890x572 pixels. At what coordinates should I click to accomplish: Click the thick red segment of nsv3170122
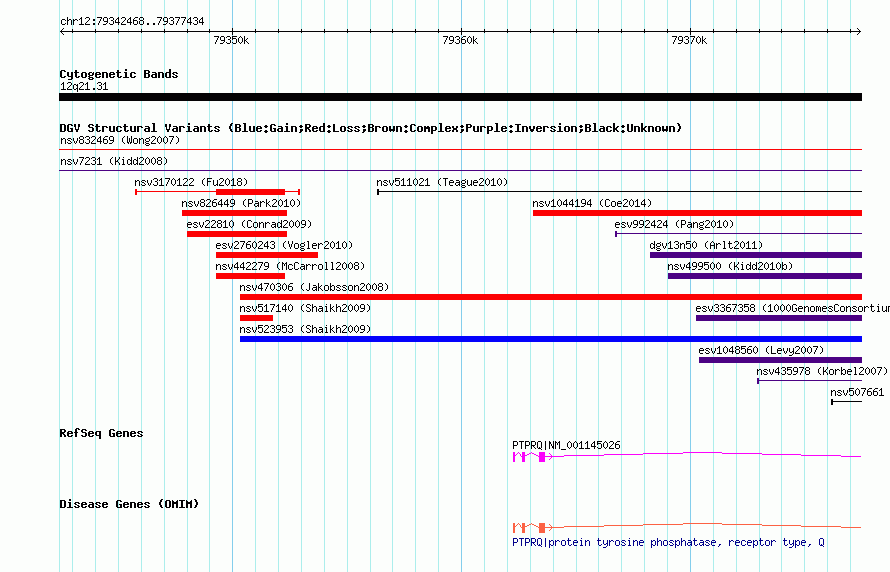(x=250, y=192)
